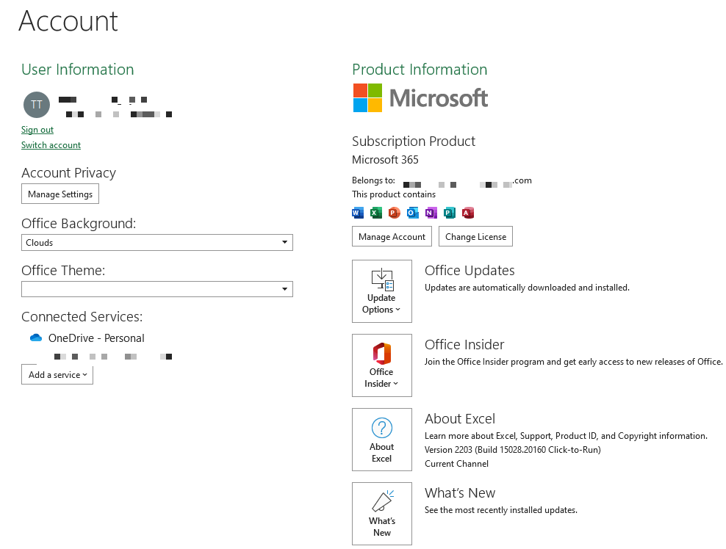Click the Office Insider heading

tap(464, 344)
